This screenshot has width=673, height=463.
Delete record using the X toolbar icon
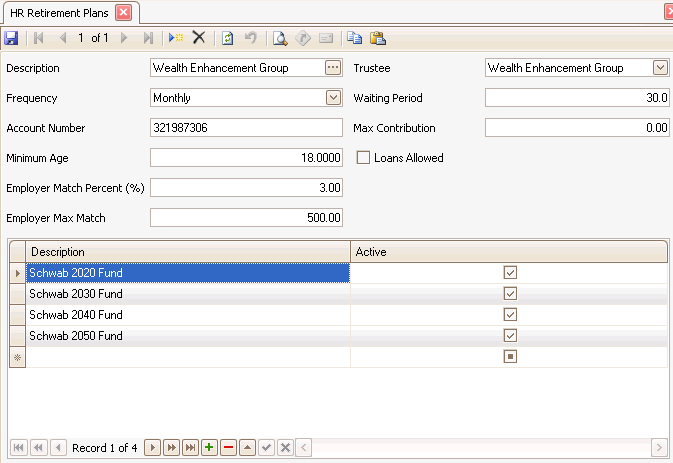point(198,38)
